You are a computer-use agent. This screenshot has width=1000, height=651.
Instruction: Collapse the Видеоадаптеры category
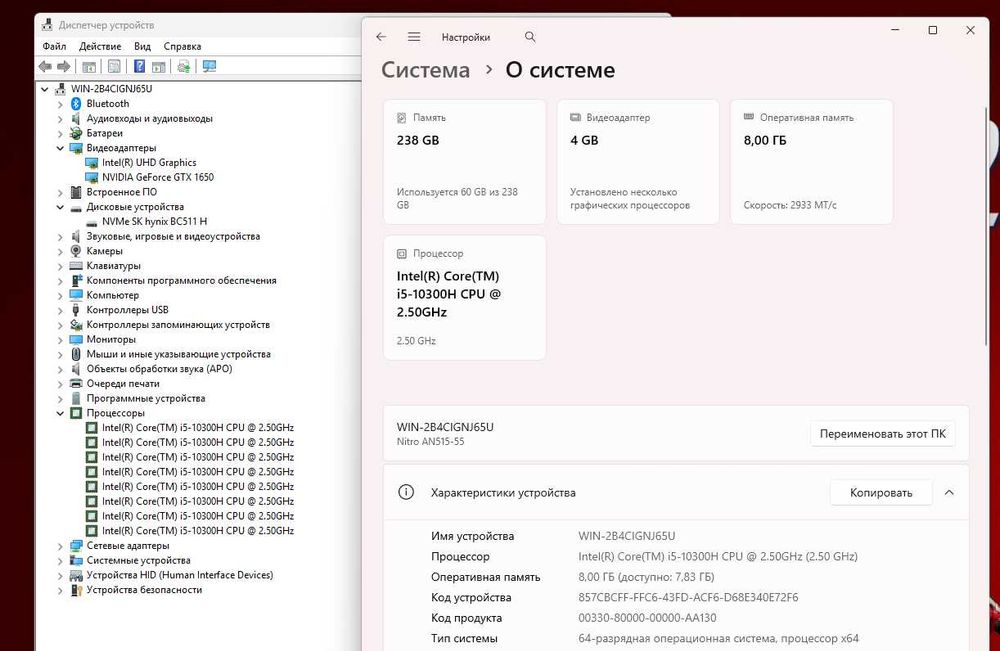coord(60,148)
